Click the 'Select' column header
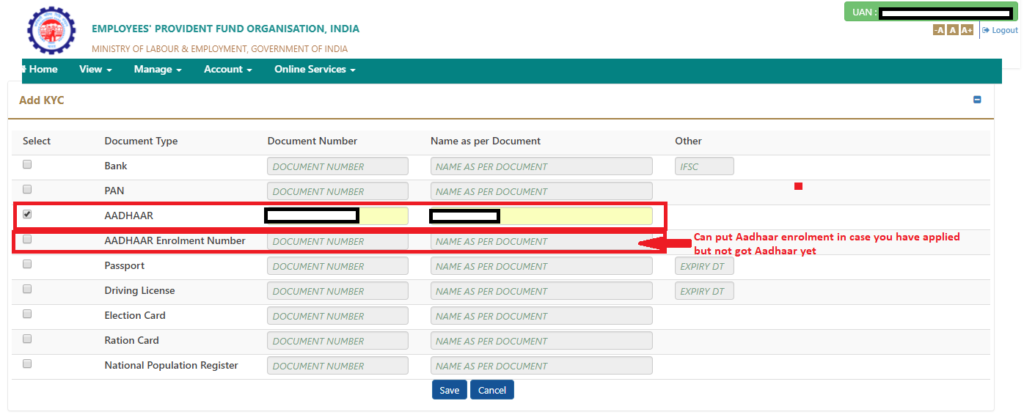This screenshot has width=1024, height=420. point(37,141)
